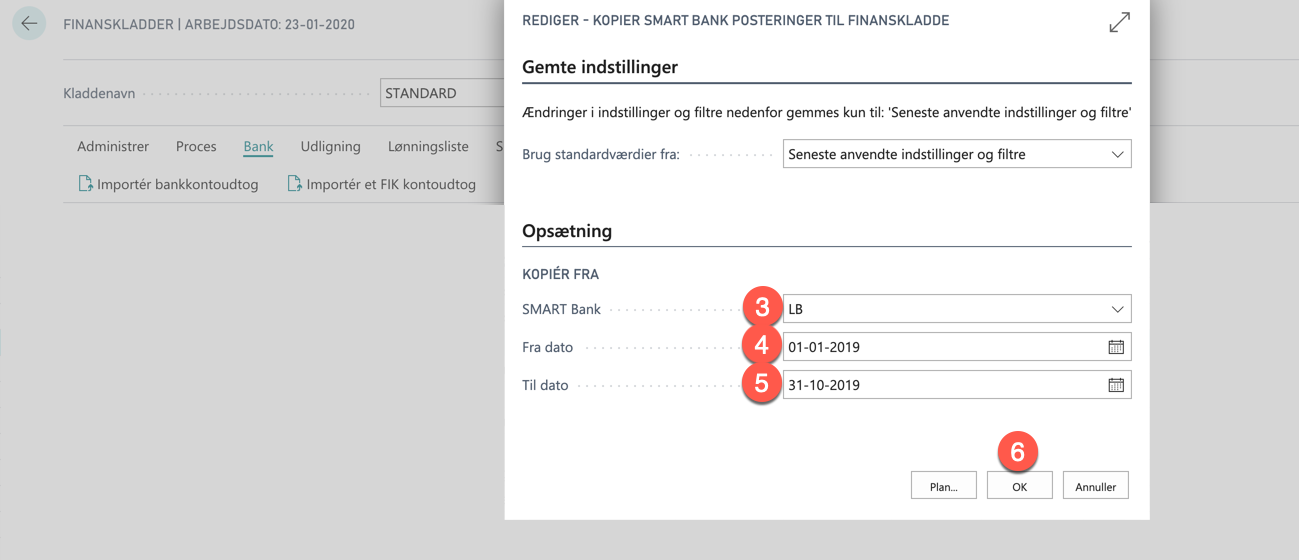The width and height of the screenshot is (1299, 560).
Task: Open calendar picker for Til dato
Action: point(1116,385)
